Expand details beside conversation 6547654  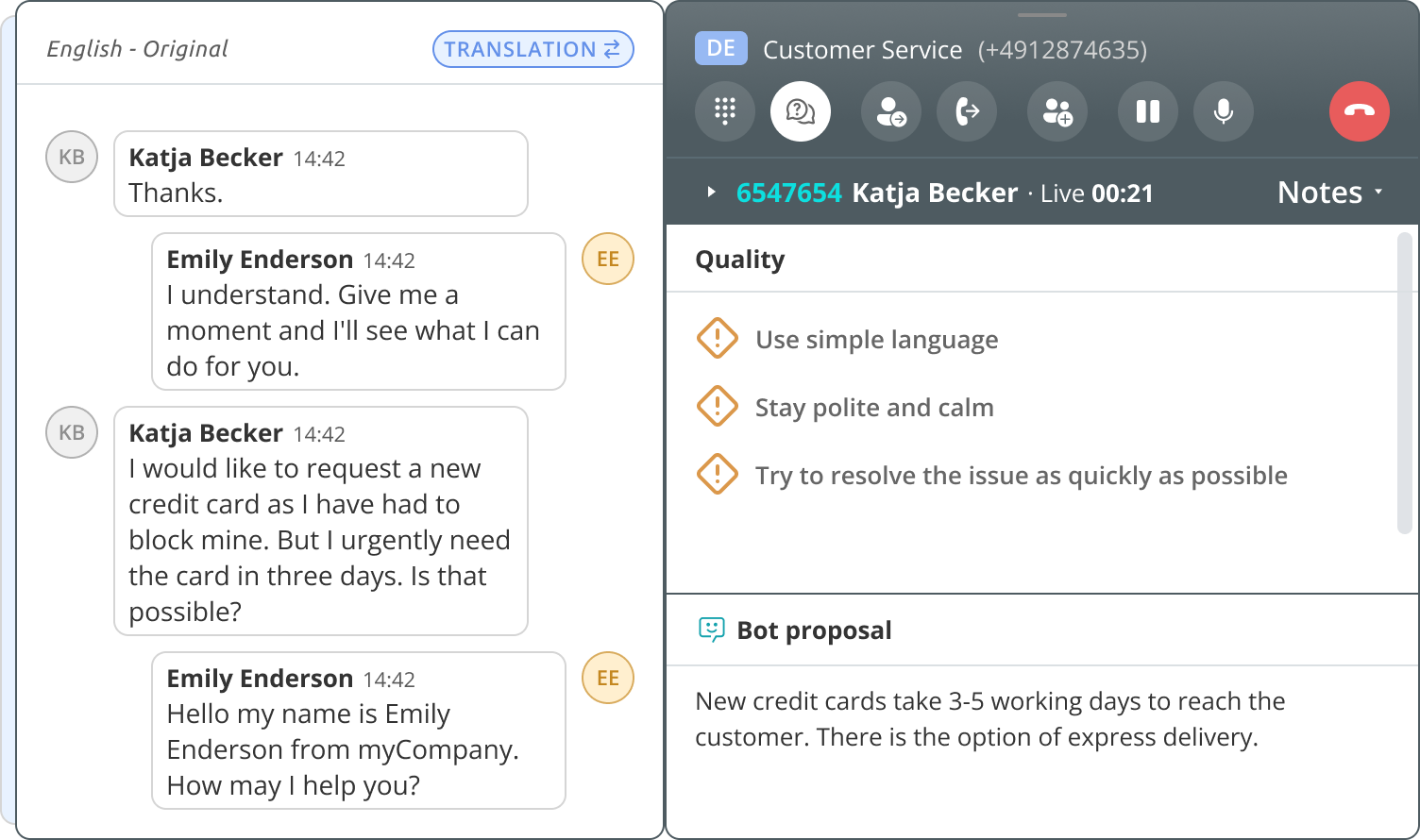(x=710, y=193)
